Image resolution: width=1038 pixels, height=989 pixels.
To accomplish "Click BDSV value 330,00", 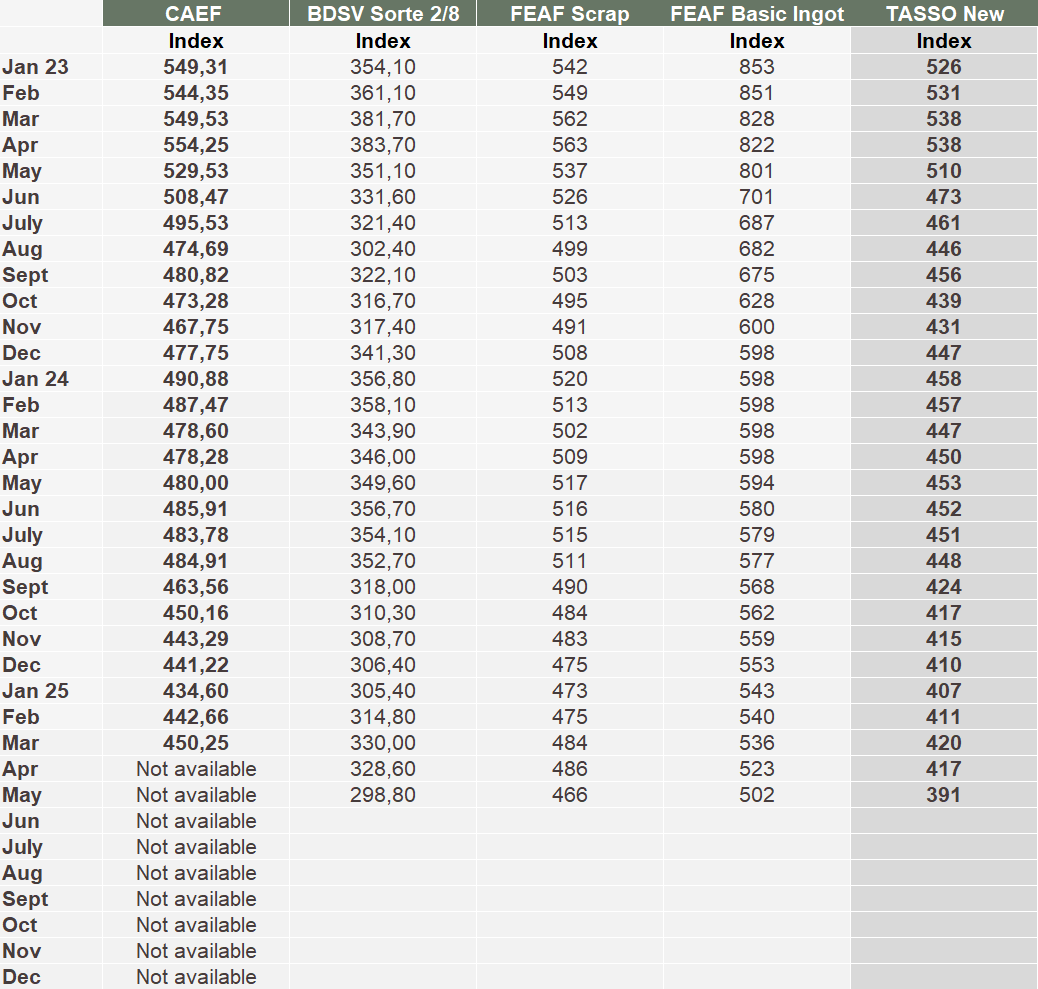I will coord(383,743).
